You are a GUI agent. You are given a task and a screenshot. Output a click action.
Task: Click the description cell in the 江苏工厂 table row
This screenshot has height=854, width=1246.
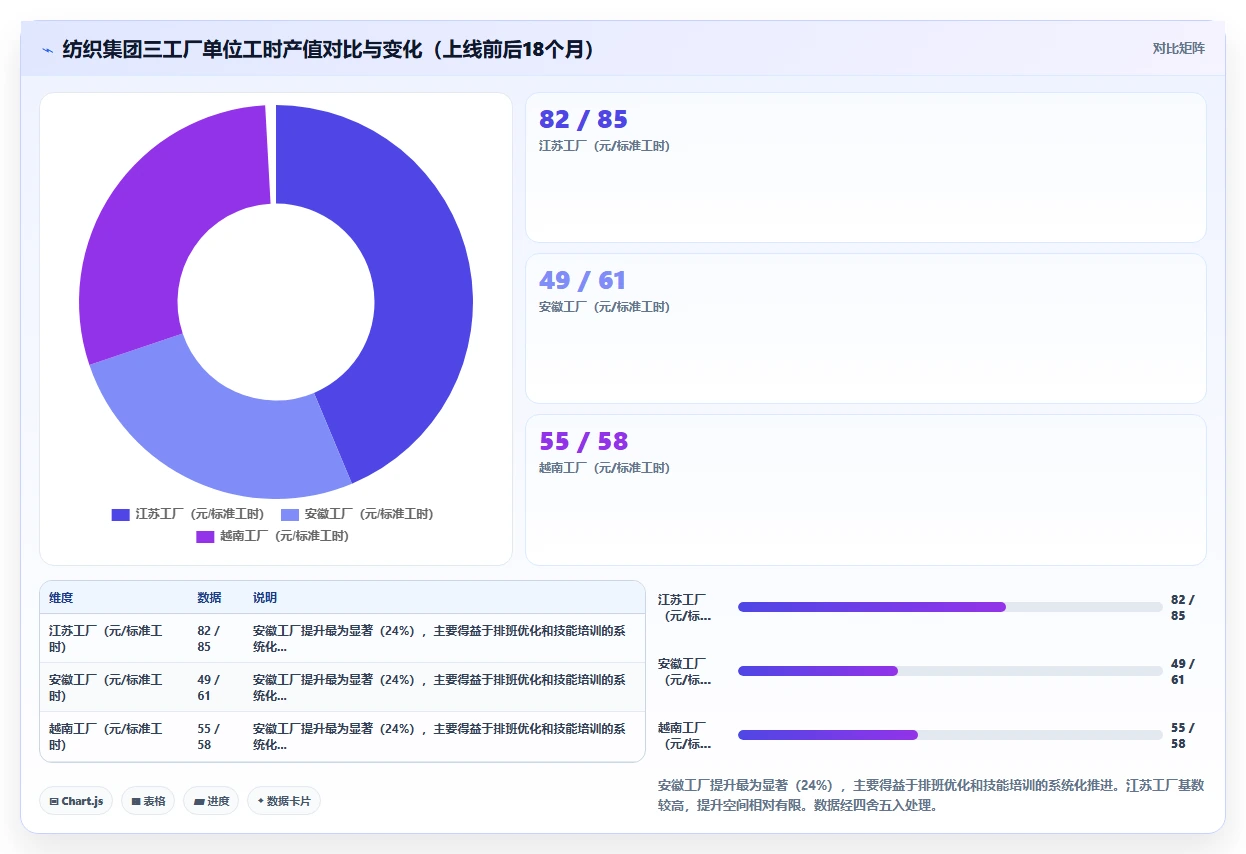click(x=445, y=639)
